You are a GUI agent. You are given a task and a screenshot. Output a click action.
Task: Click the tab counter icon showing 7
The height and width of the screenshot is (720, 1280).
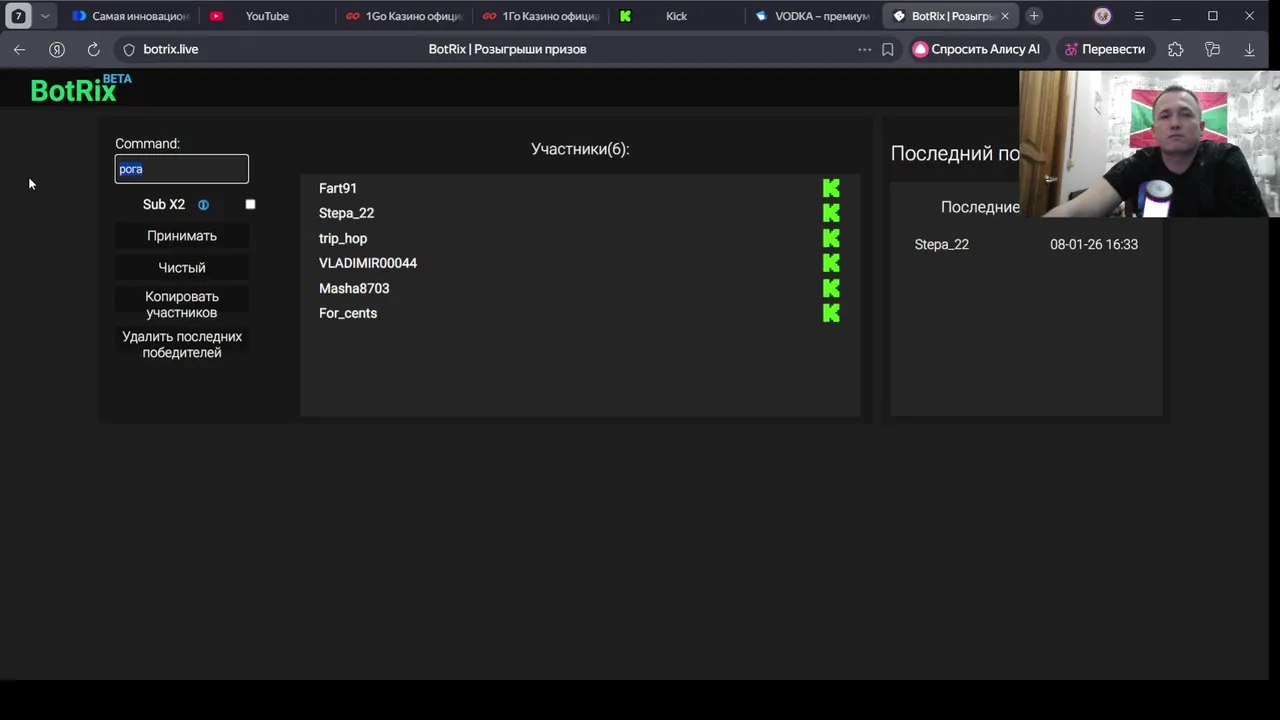click(18, 16)
